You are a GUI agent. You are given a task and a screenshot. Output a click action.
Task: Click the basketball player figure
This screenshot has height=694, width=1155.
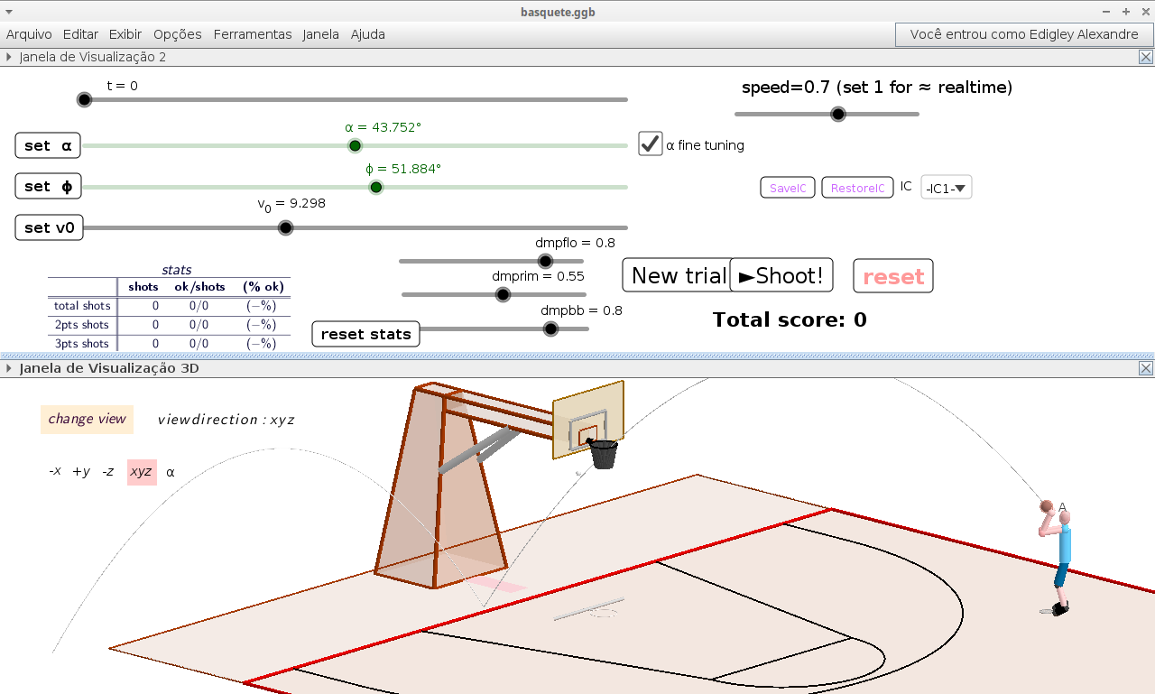tap(1059, 560)
